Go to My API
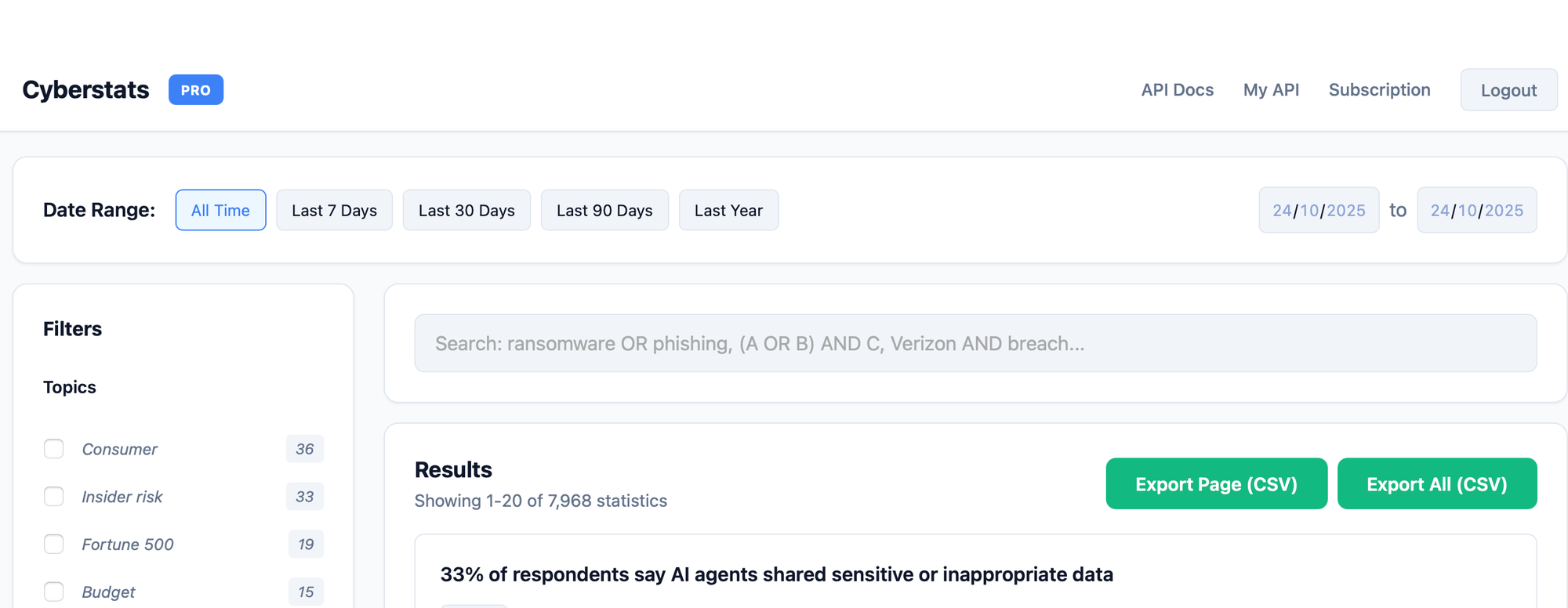 [1271, 90]
